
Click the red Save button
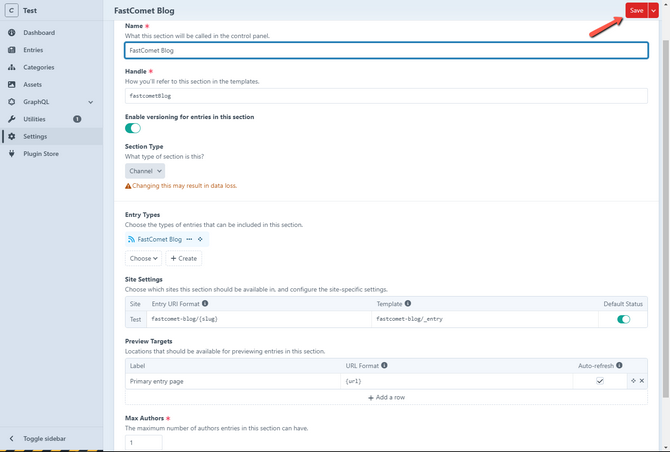(636, 10)
